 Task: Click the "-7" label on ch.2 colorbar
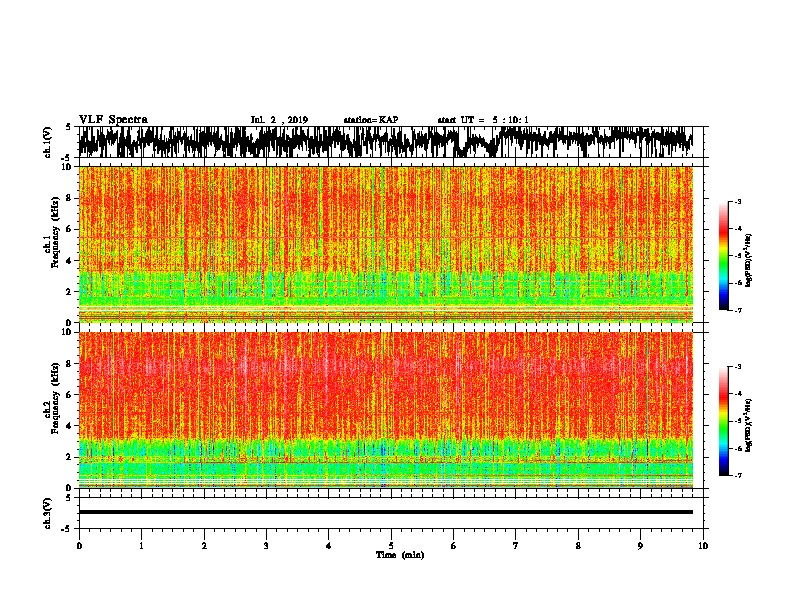point(738,476)
